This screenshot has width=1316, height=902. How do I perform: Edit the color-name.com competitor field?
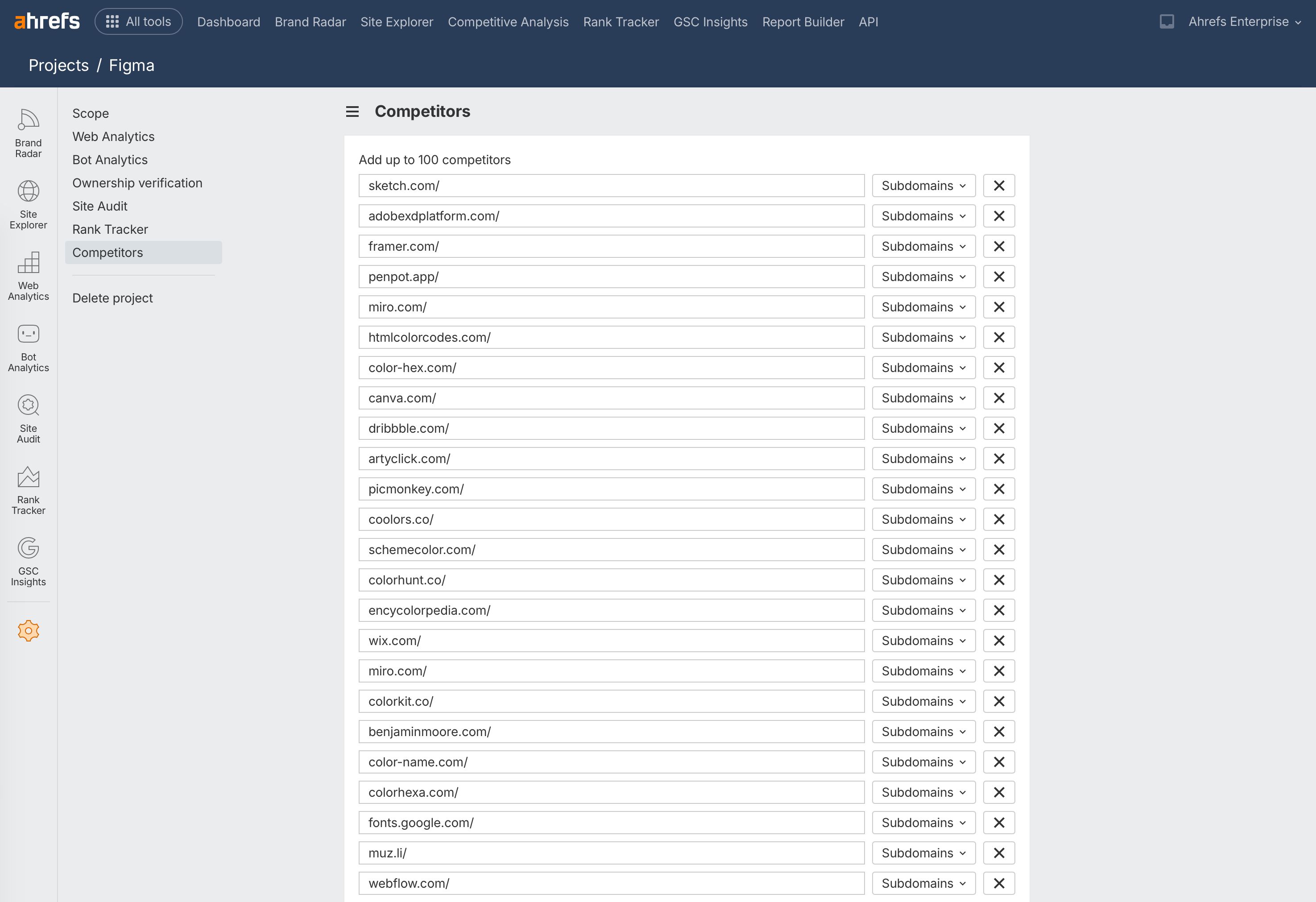coord(612,762)
